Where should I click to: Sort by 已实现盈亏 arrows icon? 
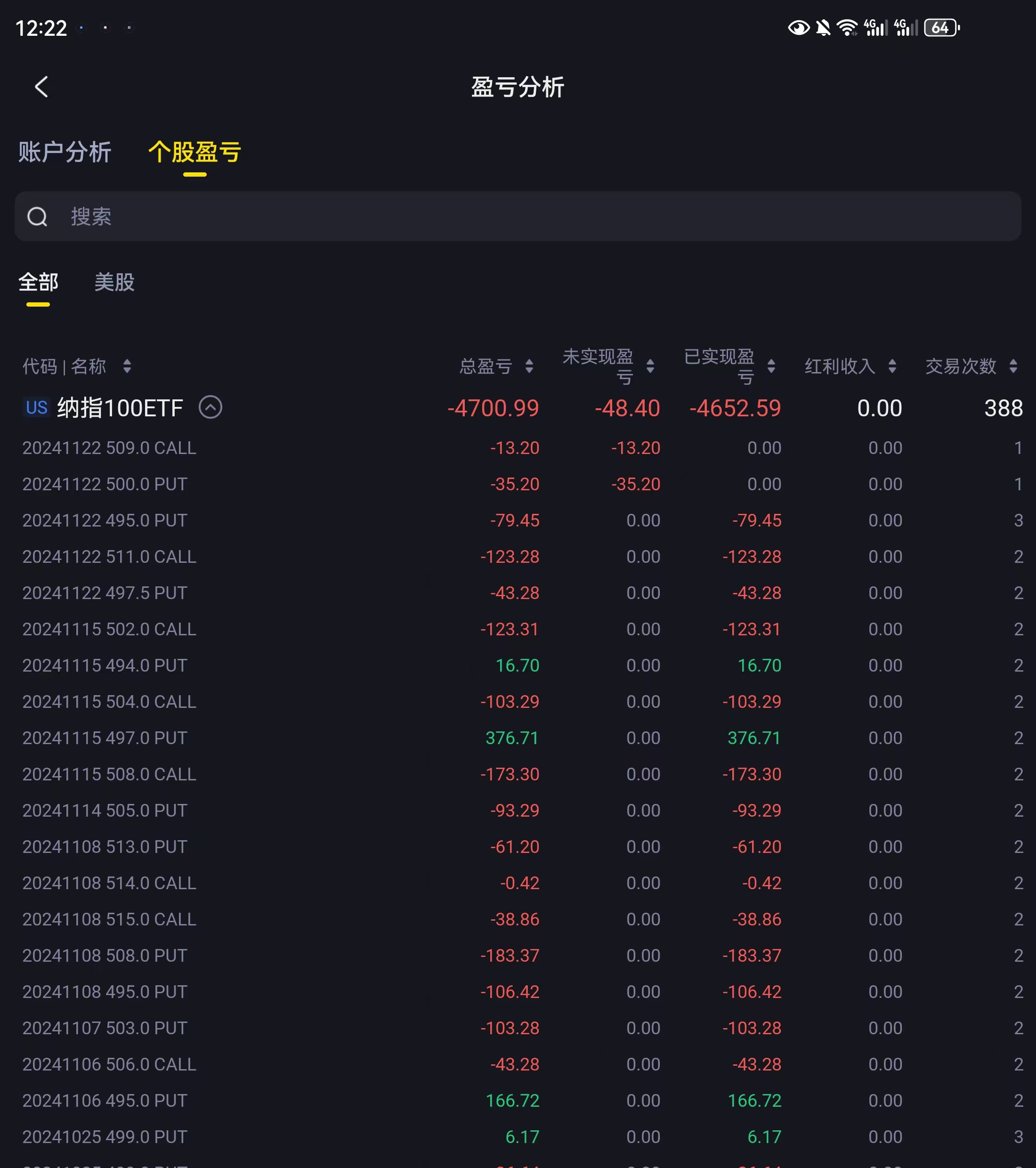771,366
